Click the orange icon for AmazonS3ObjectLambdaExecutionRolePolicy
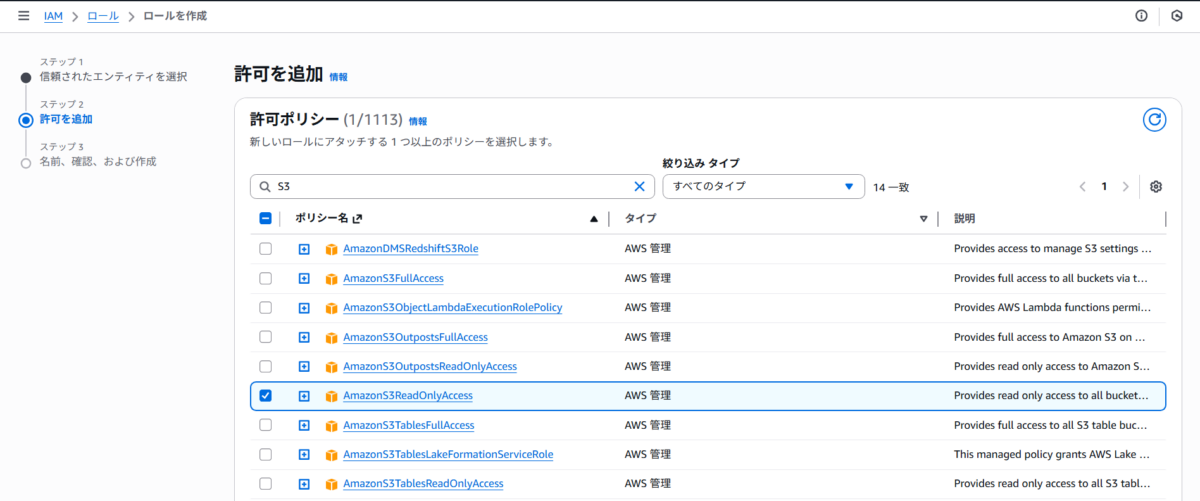This screenshot has width=1200, height=501. click(x=332, y=308)
